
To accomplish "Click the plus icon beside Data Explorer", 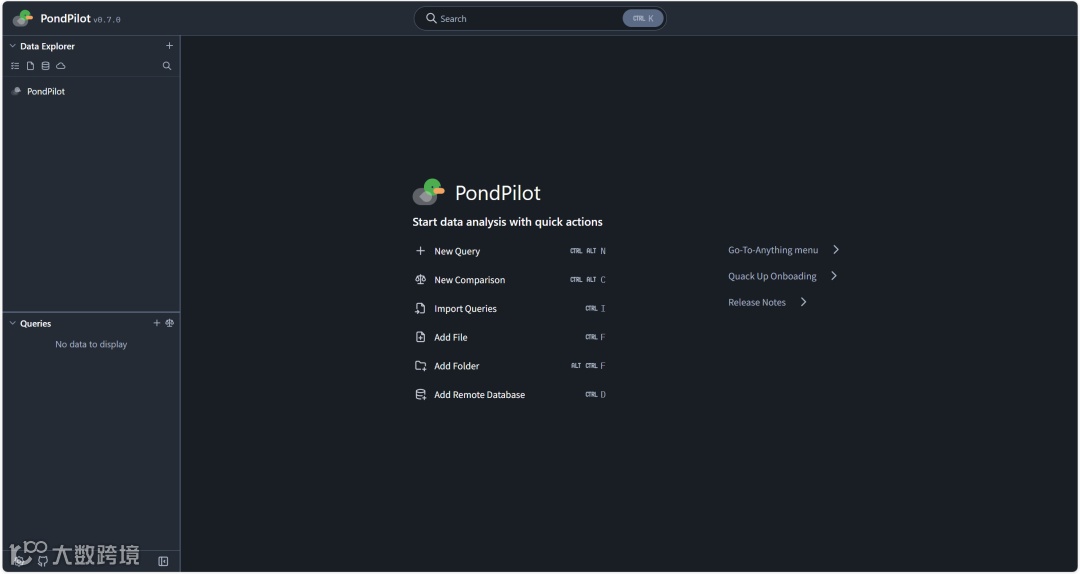I will [169, 45].
